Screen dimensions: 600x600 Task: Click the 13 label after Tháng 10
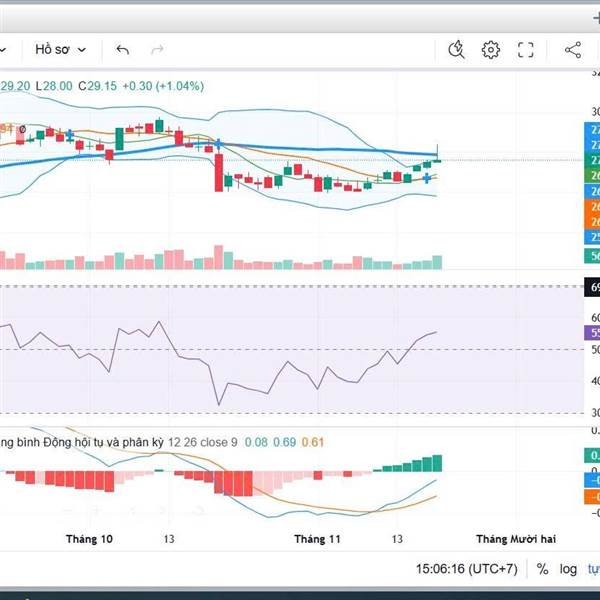point(169,539)
